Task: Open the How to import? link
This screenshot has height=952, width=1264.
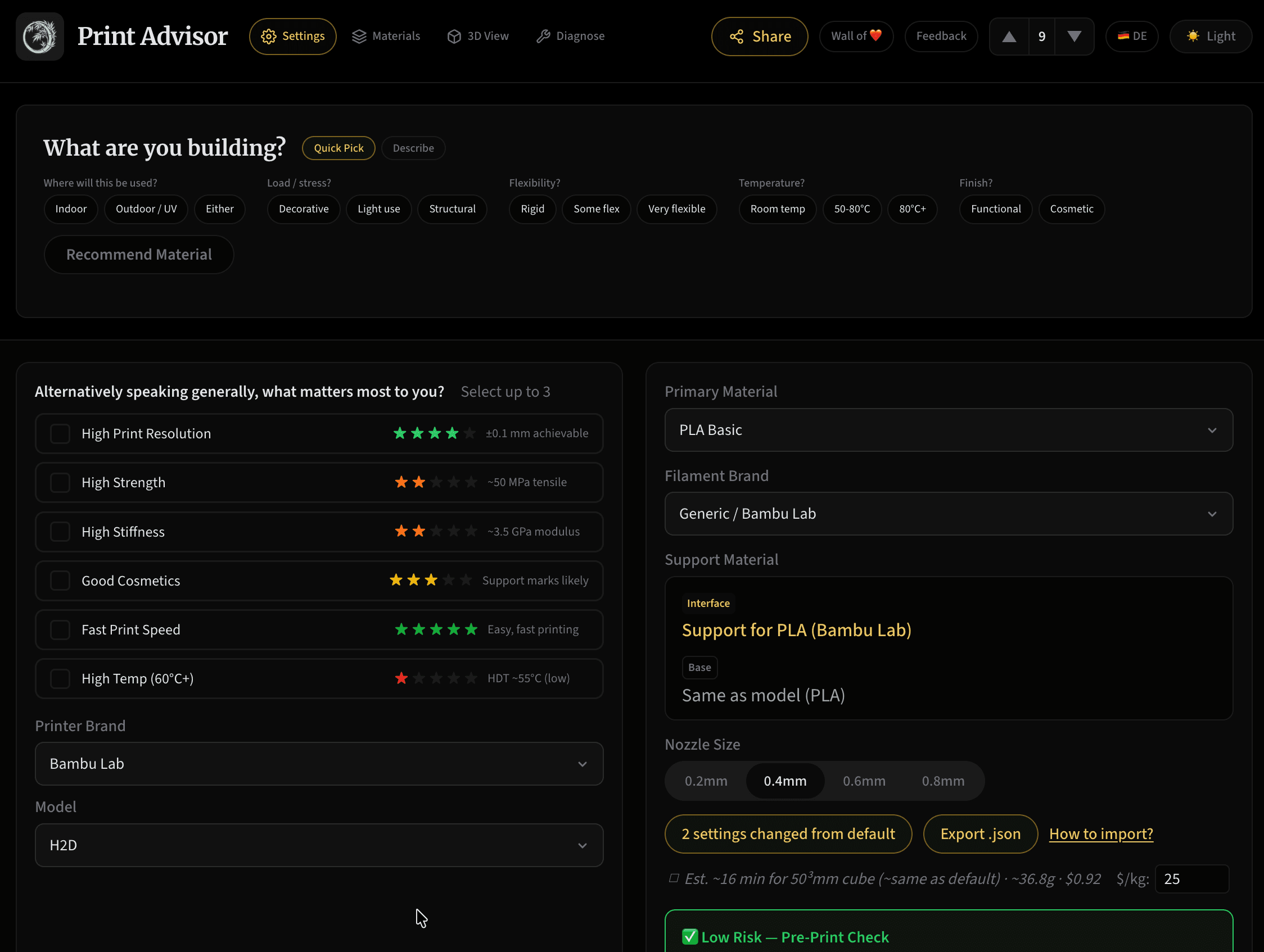Action: (x=1100, y=834)
